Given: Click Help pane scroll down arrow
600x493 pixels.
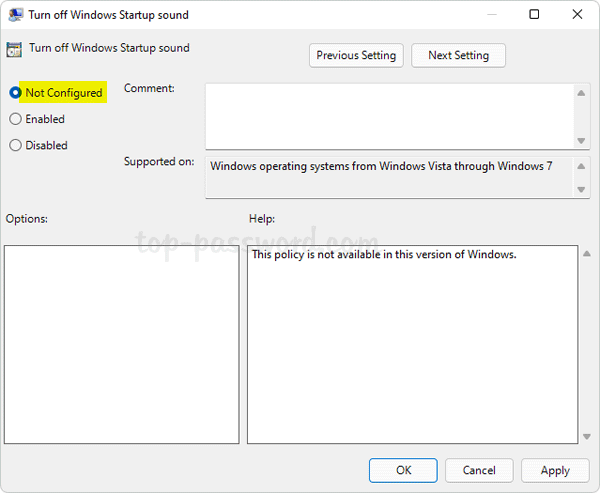Looking at the screenshot, I should tap(584, 436).
